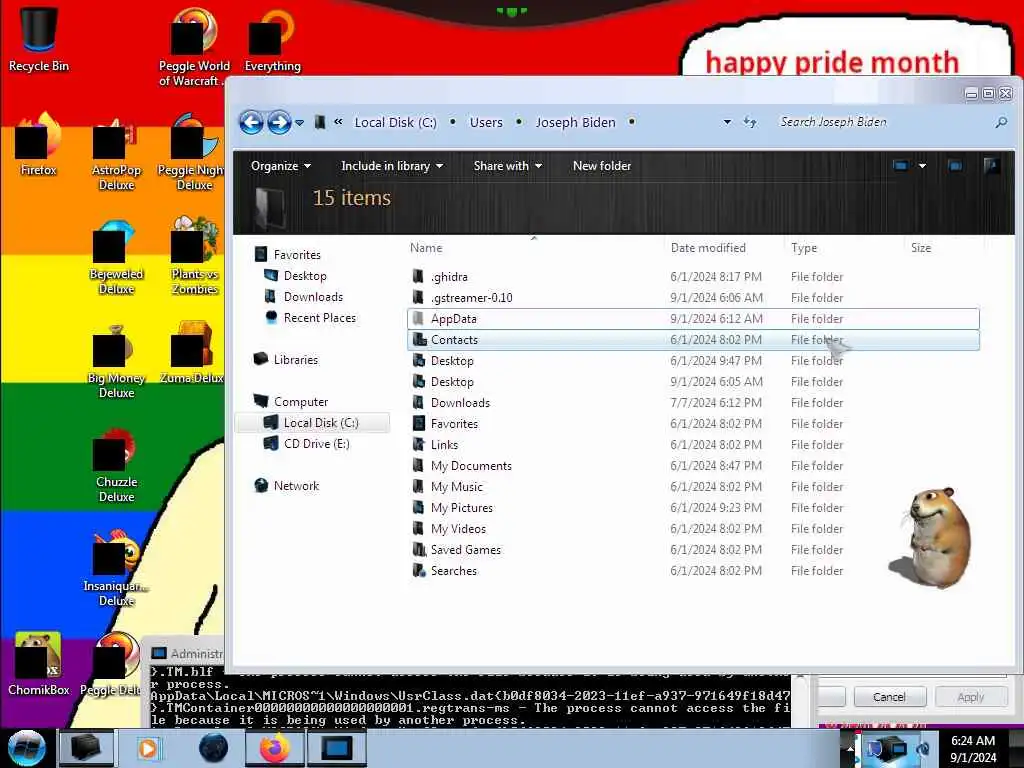
Task: Select the My Documents folder
Action: [x=693, y=466]
